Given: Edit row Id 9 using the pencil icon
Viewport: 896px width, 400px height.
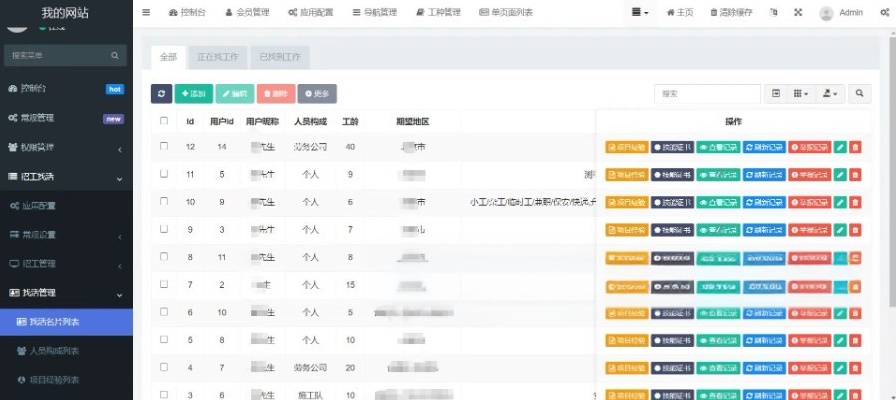Looking at the screenshot, I should tap(840, 230).
